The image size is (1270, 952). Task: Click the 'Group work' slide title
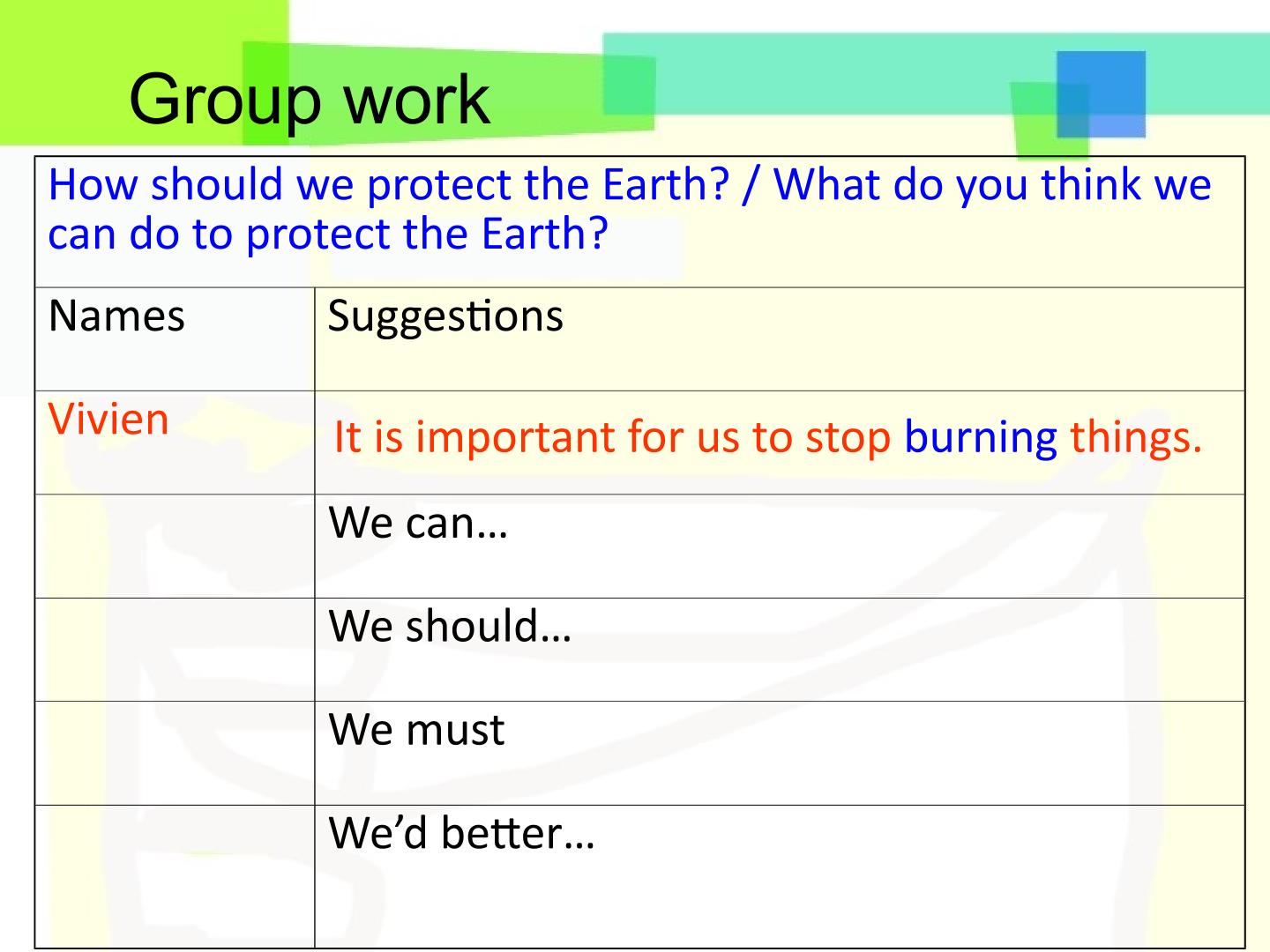click(309, 101)
